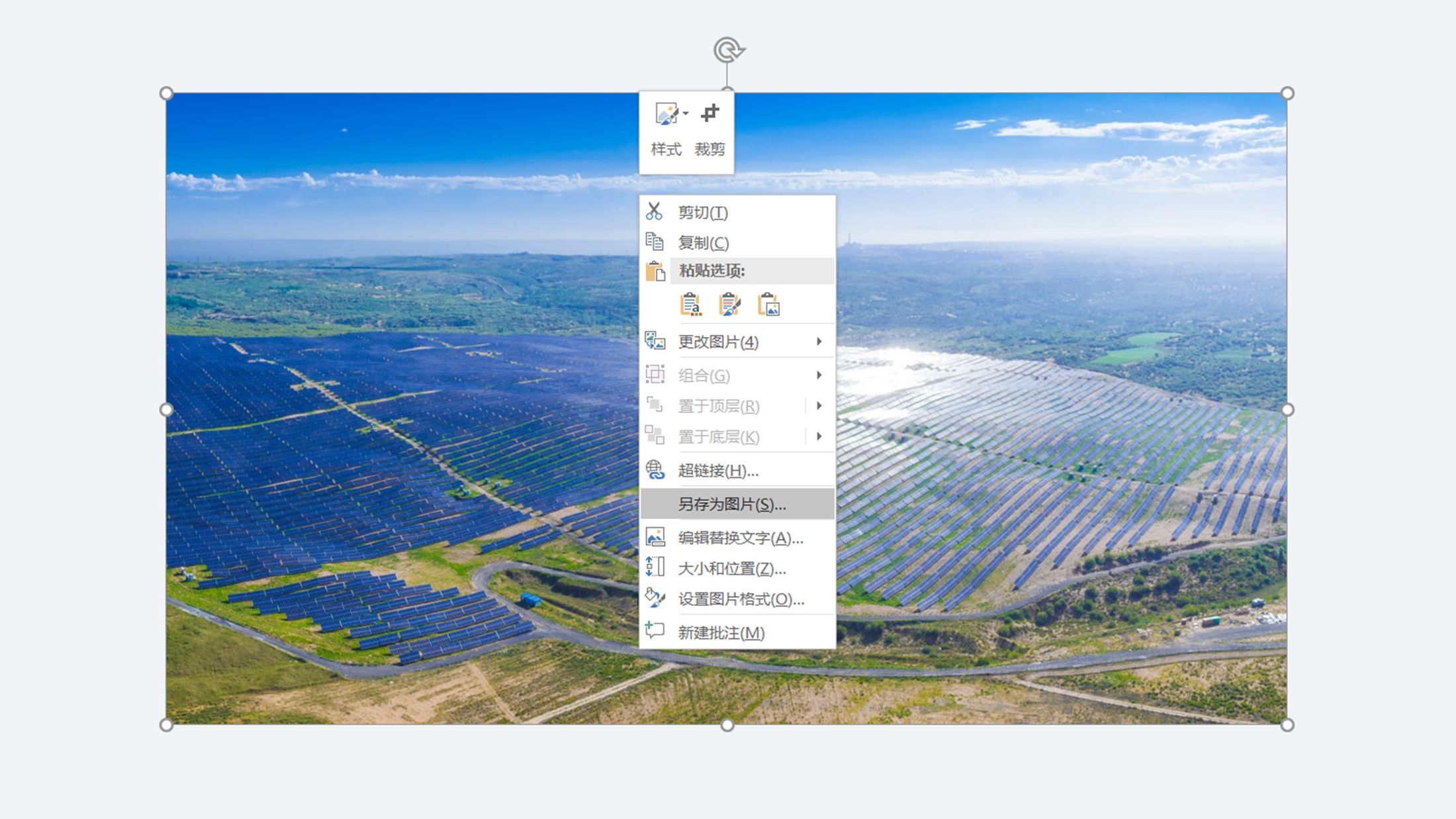Choose Cut (剪切) from the context menu

pos(737,212)
